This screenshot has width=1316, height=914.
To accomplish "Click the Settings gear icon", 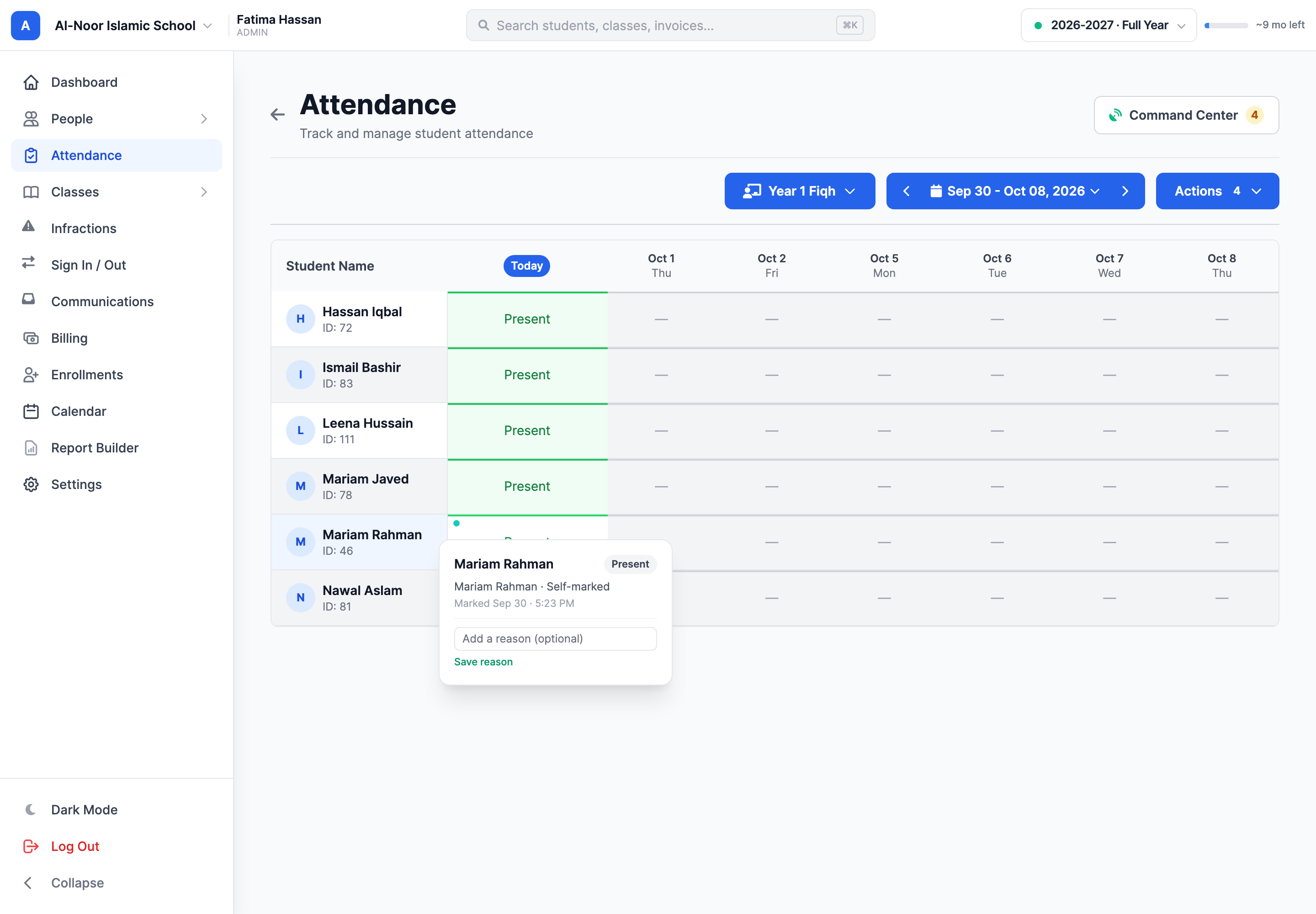I will tap(31, 485).
